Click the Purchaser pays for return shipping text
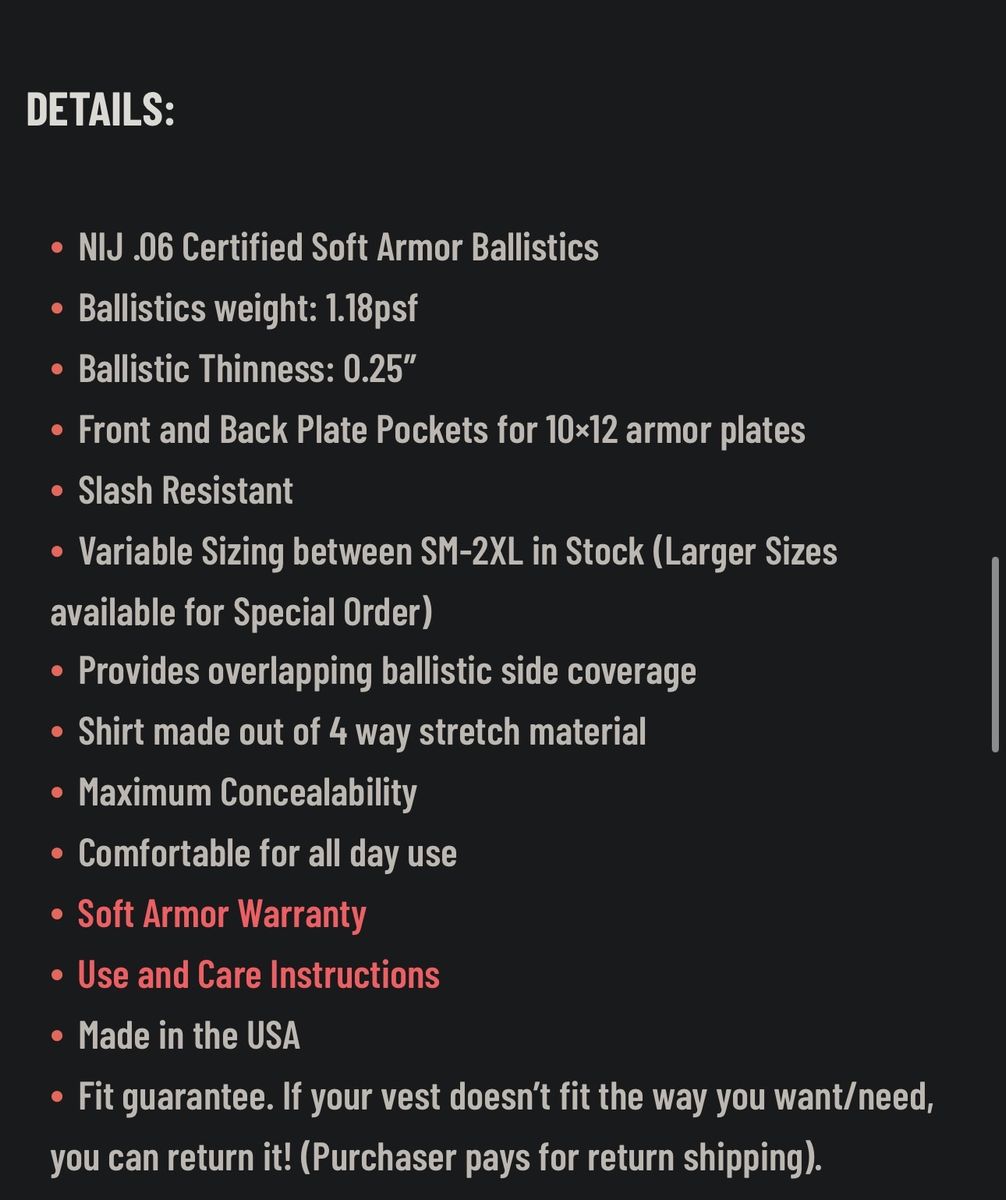Image resolution: width=1006 pixels, height=1200 pixels. click(560, 1158)
